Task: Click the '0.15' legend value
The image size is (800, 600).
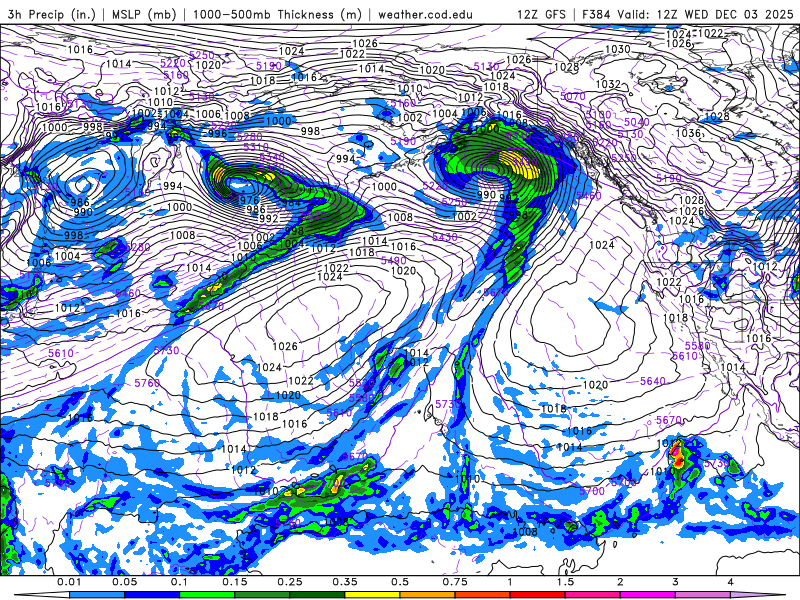Action: (x=235, y=582)
